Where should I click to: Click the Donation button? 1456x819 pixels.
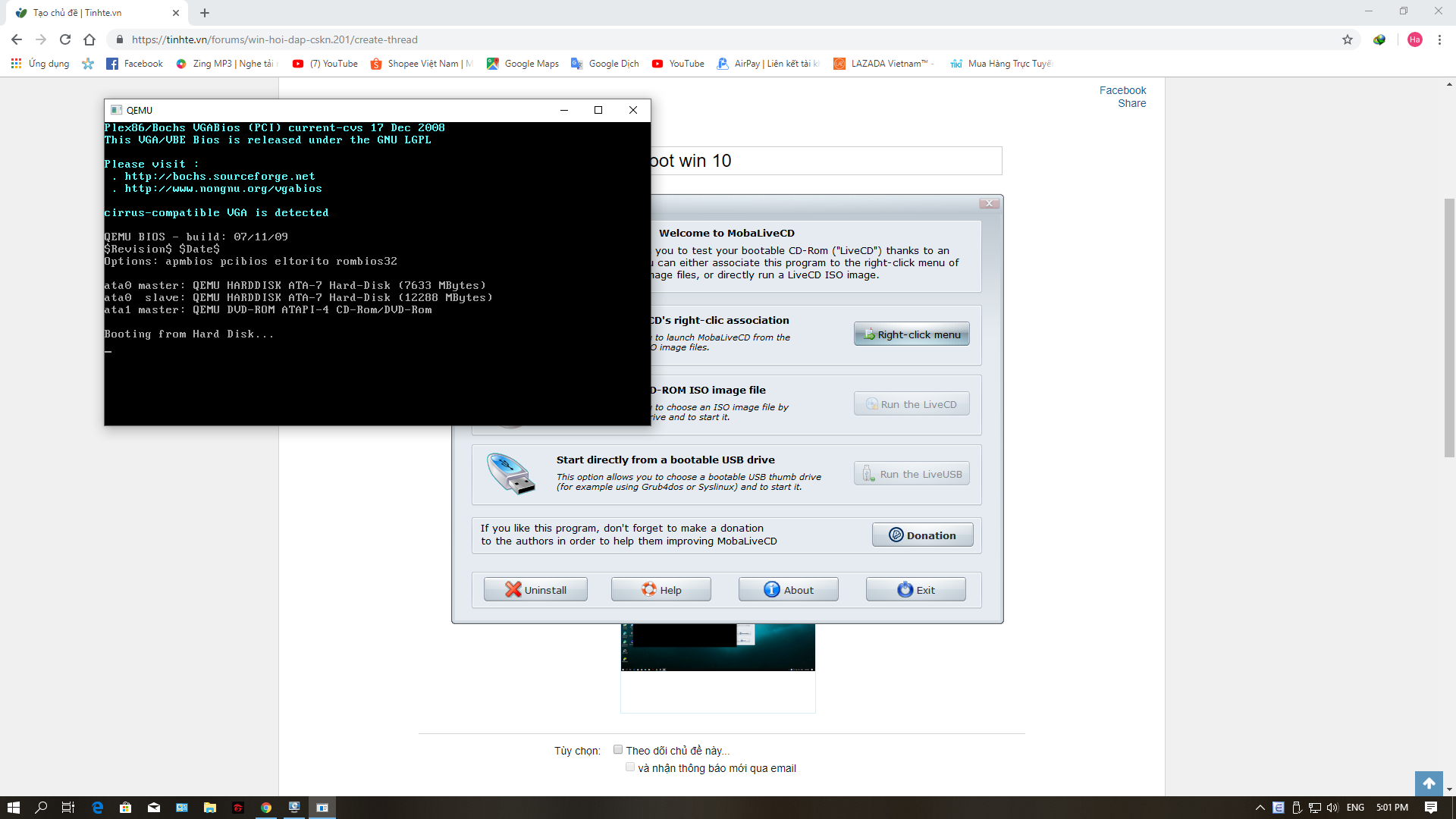[922, 535]
